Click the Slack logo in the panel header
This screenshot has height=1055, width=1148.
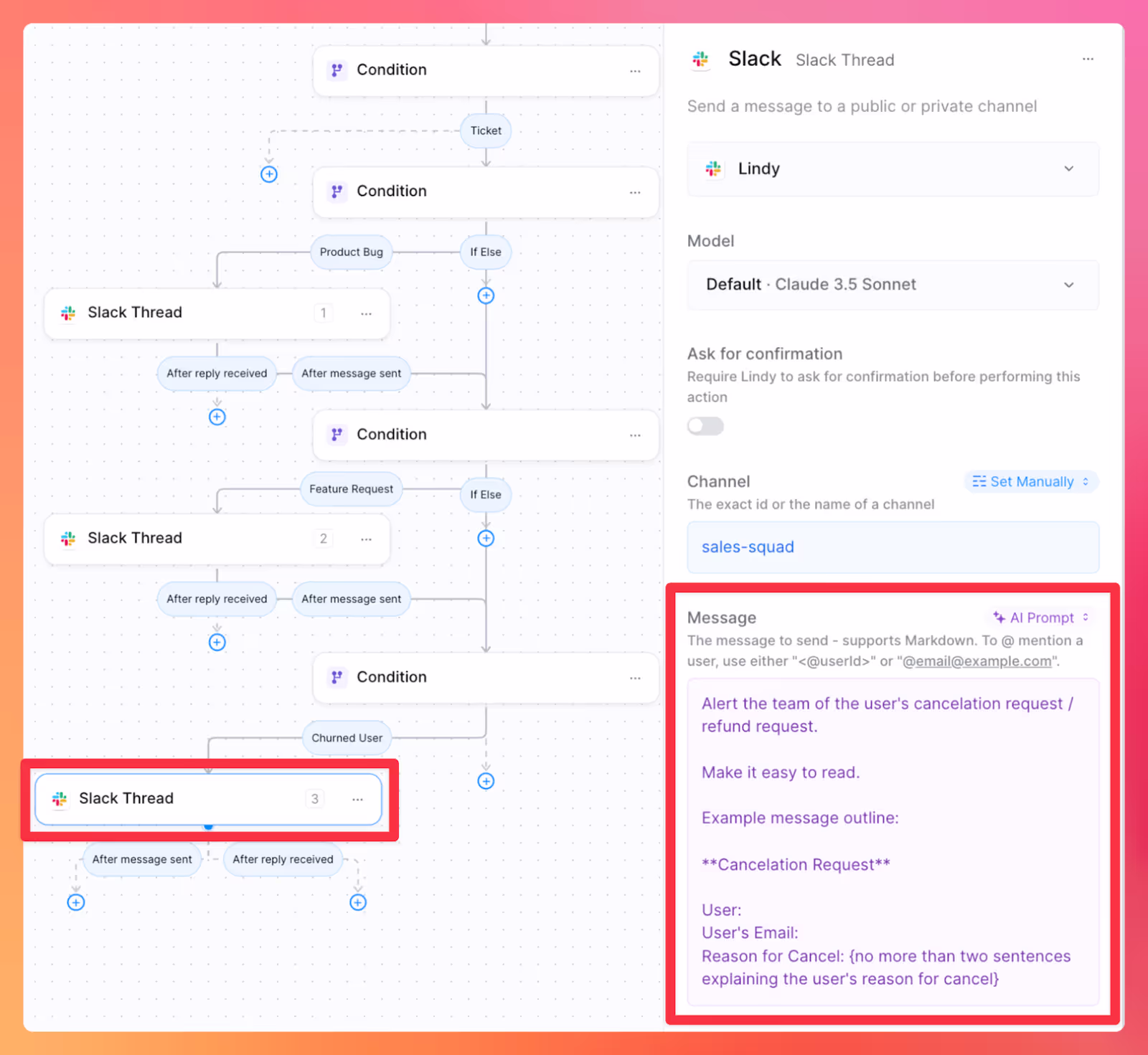click(701, 59)
